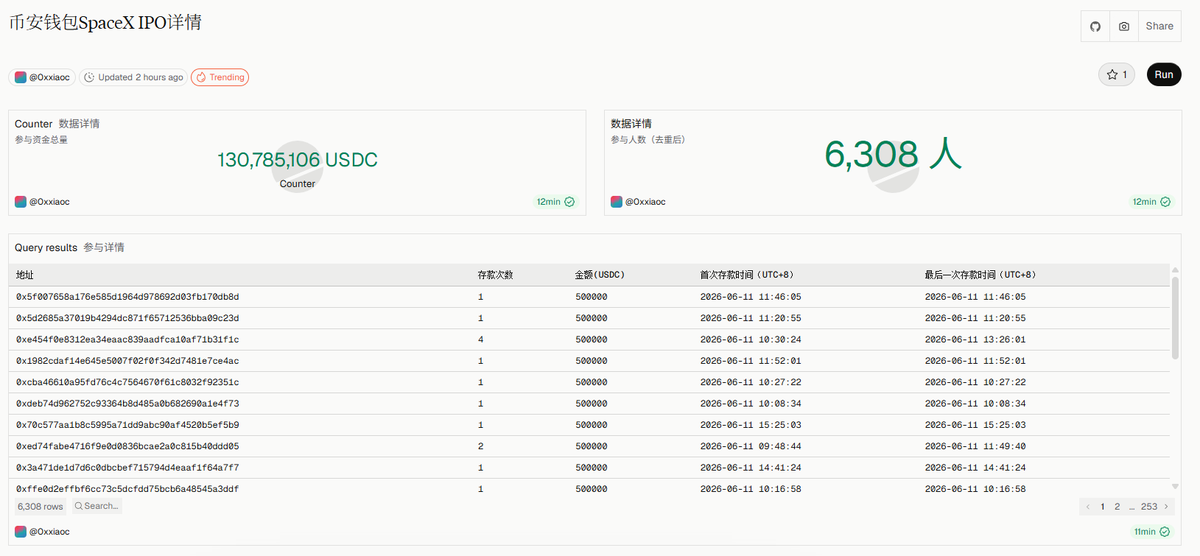Sort by 金额(USDC) column header
This screenshot has height=556, width=1200.
click(600, 274)
